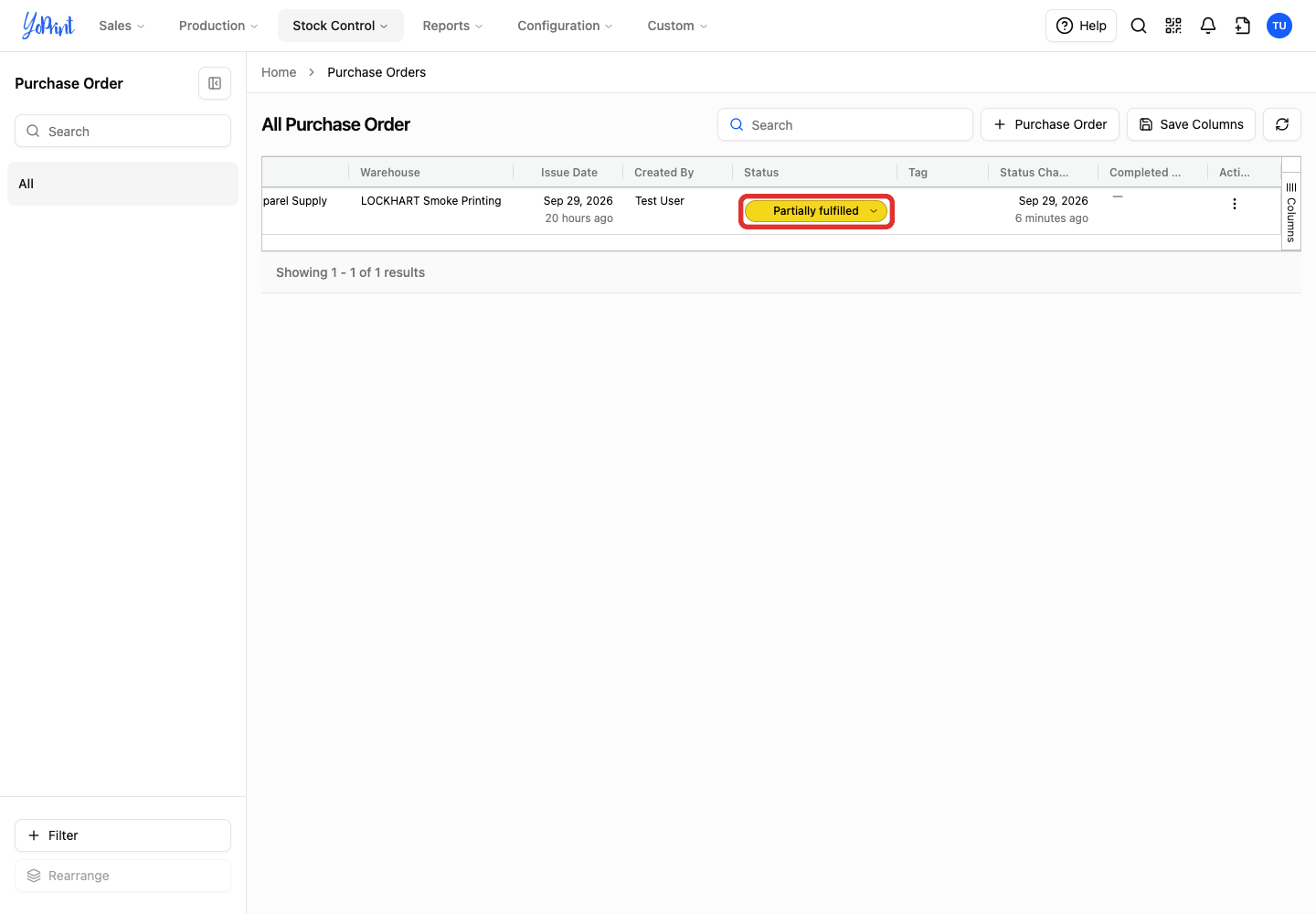The width and height of the screenshot is (1316, 914).
Task: Expand the Configuration dropdown
Action: click(x=565, y=26)
